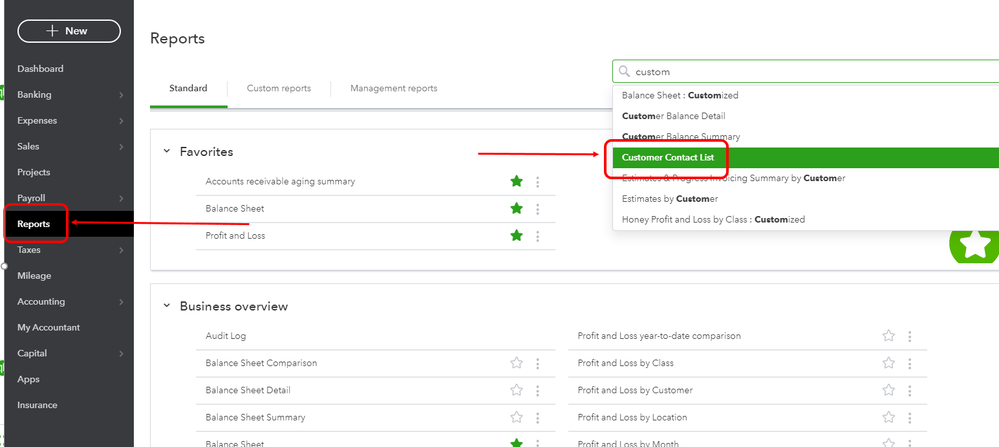The height and width of the screenshot is (447, 999).
Task: Favorite the Balance Sheet Comparison report
Action: (516, 363)
